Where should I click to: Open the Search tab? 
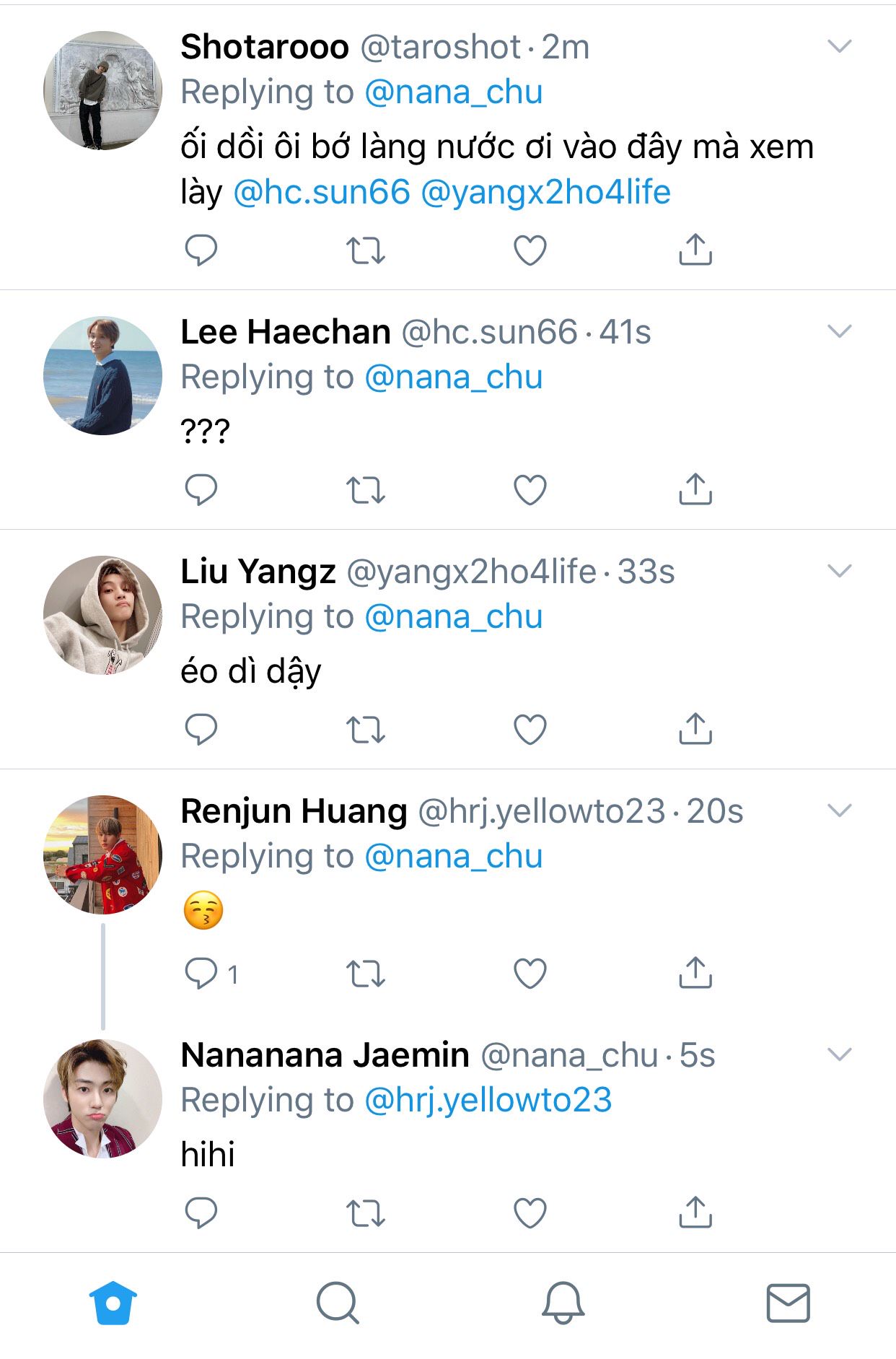click(338, 1303)
